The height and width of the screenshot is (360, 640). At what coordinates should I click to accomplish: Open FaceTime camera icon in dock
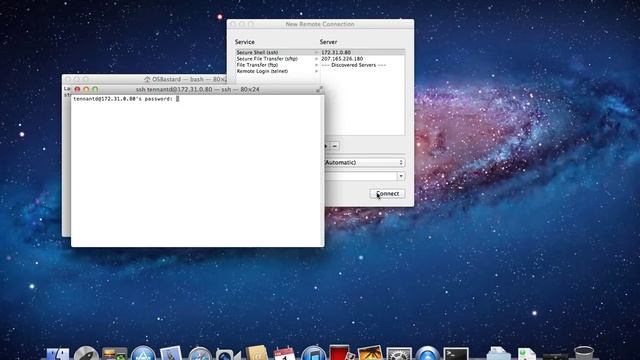click(x=228, y=354)
